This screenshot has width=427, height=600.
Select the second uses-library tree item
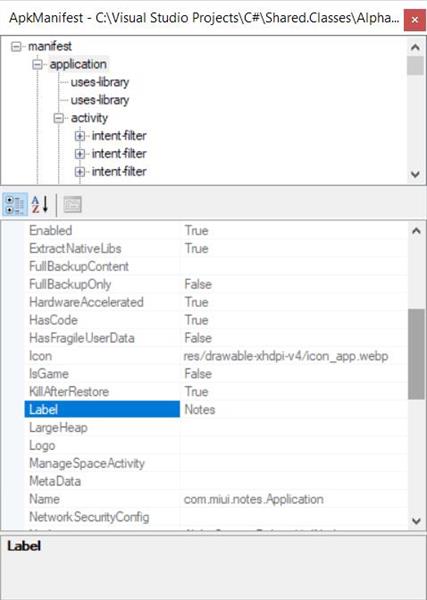point(100,100)
